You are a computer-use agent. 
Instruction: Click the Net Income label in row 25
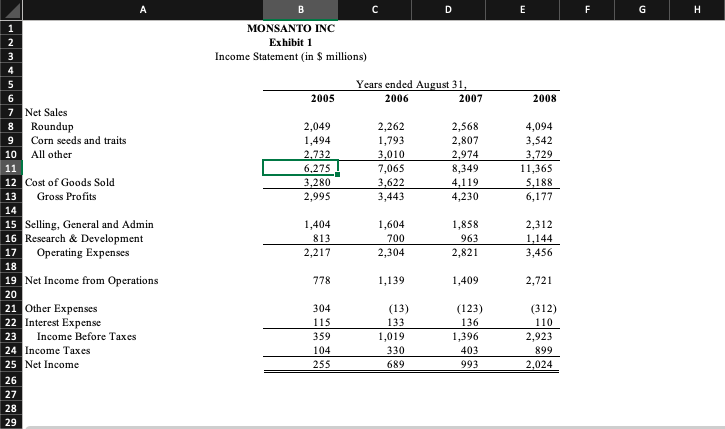(52, 364)
